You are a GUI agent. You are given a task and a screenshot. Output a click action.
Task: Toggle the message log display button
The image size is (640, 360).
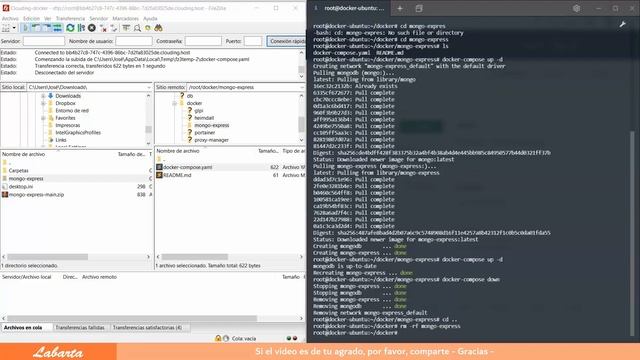click(x=26, y=28)
